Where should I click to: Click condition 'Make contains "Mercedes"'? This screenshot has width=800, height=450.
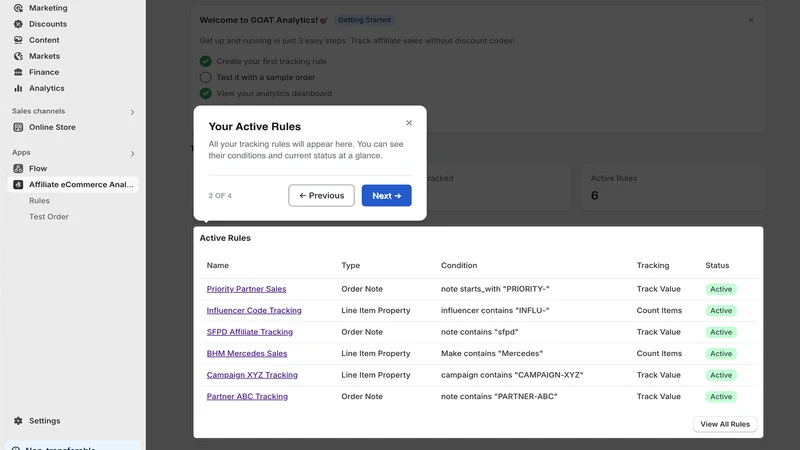tap(492, 353)
